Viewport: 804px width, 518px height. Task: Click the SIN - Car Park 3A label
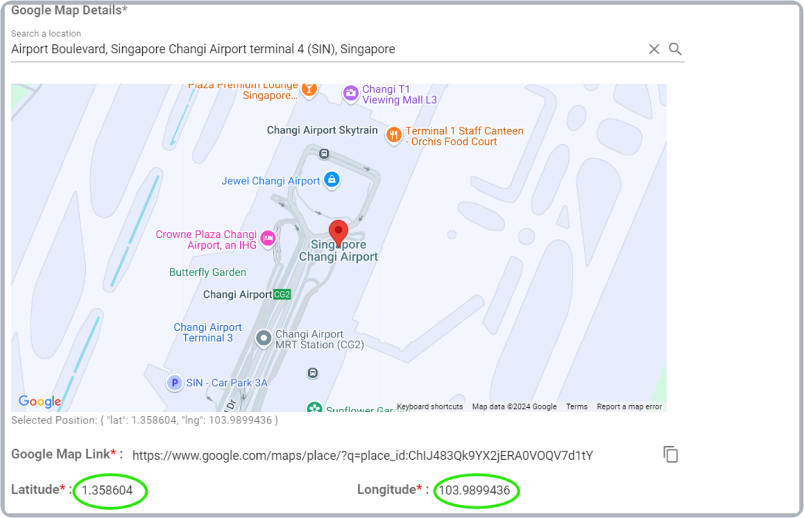pyautogui.click(x=227, y=383)
